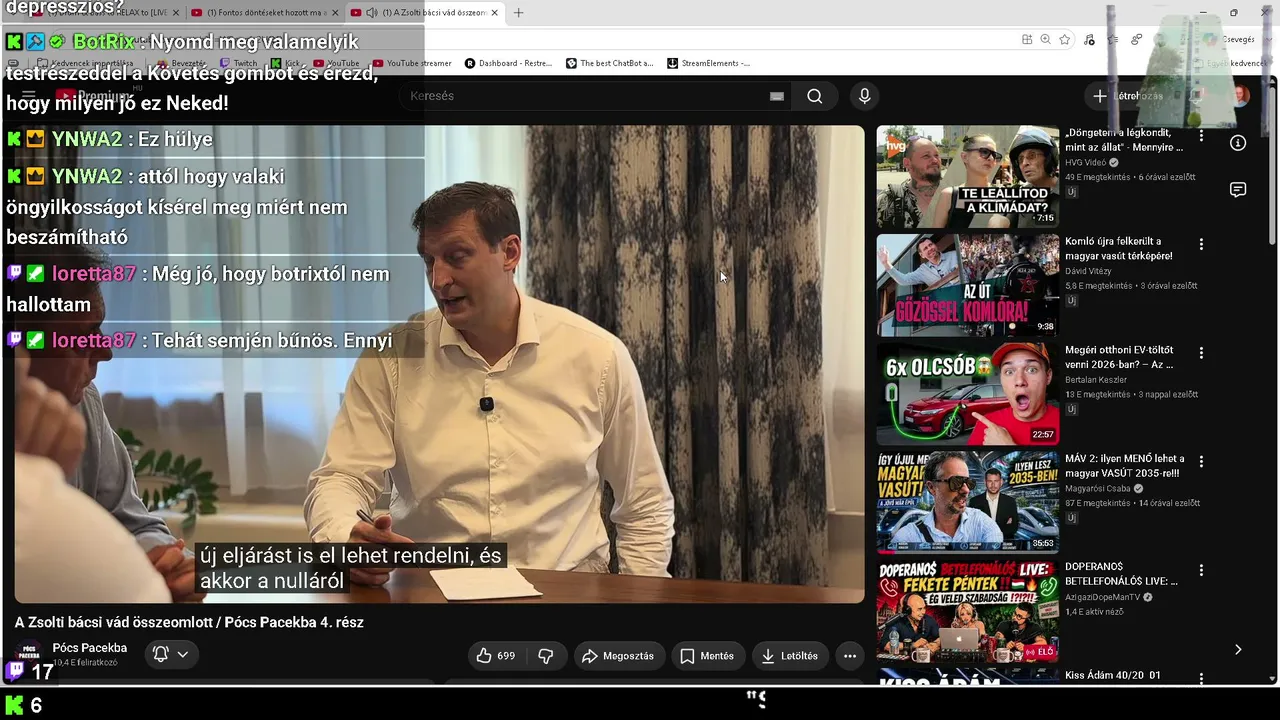Open the Döngetem a légkondit video thumbnail

967,176
